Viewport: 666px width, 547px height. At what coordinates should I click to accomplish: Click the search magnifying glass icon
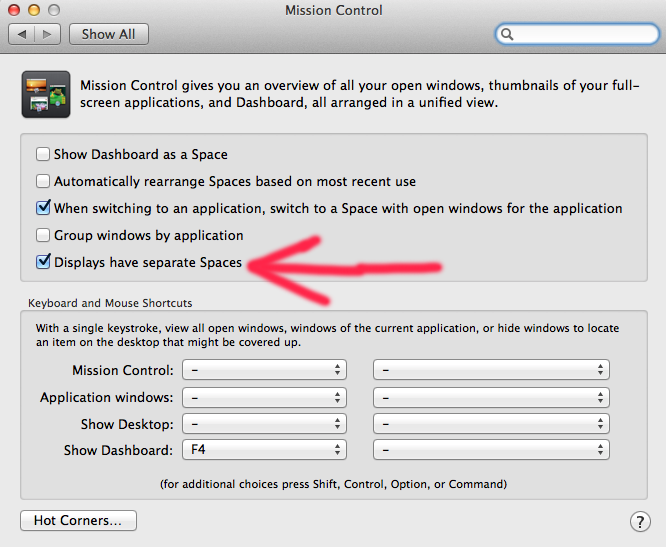coord(508,34)
